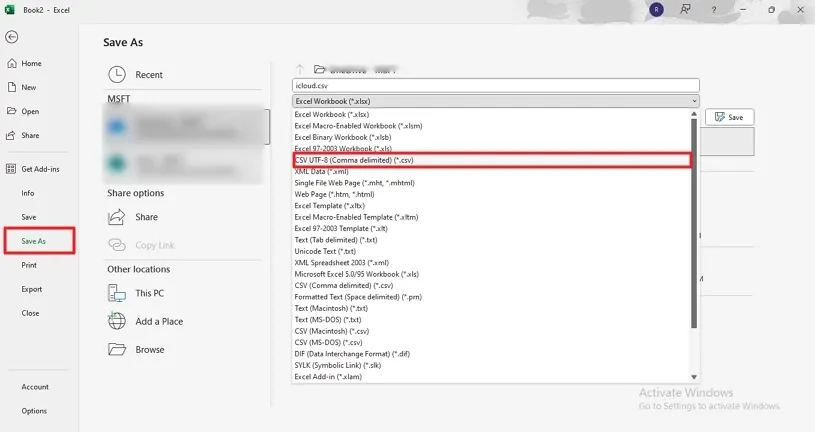
Task: Click the Add a Place globe icon
Action: pos(116,321)
